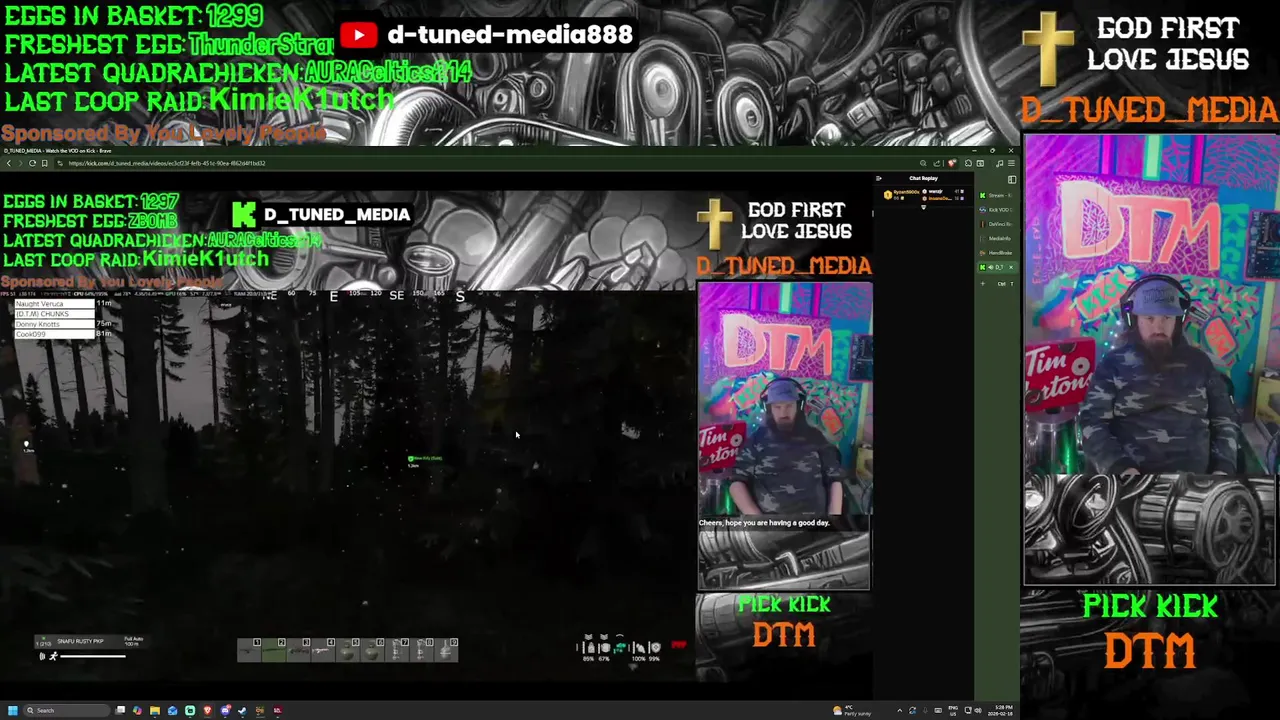
Task: Toggle the vertical tabs panel icon
Action: (x=1011, y=179)
